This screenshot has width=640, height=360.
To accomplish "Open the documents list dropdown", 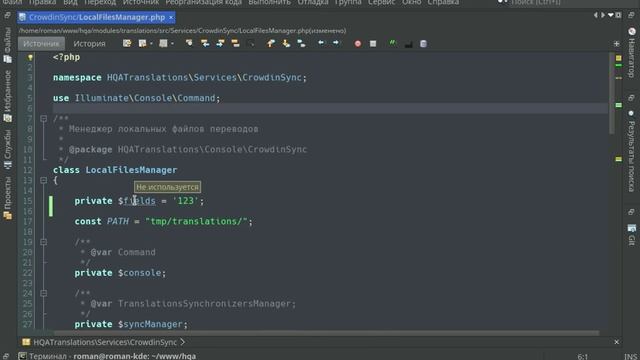I will pyautogui.click(x=611, y=15).
